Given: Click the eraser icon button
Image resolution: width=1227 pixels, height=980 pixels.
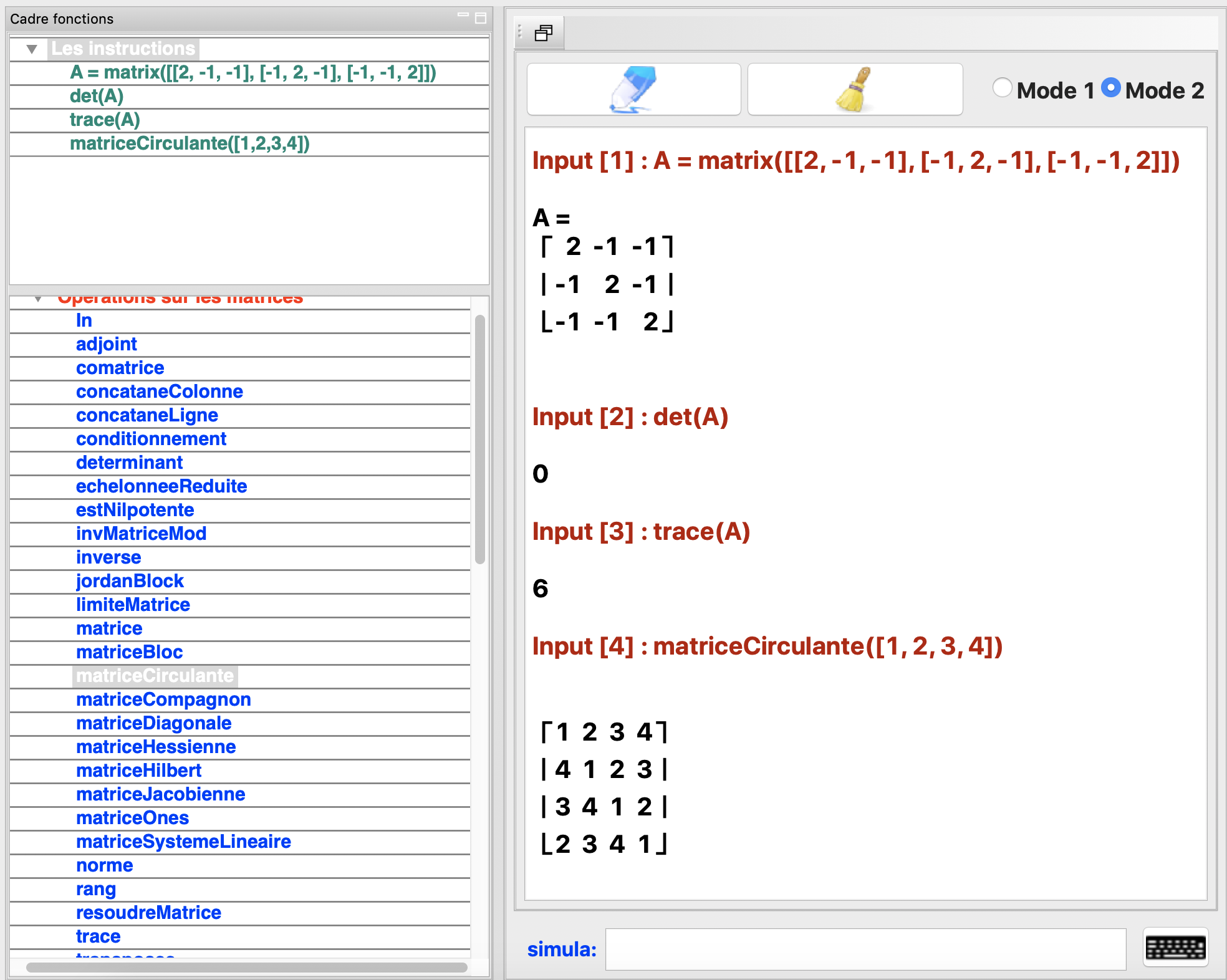Looking at the screenshot, I should 633,89.
